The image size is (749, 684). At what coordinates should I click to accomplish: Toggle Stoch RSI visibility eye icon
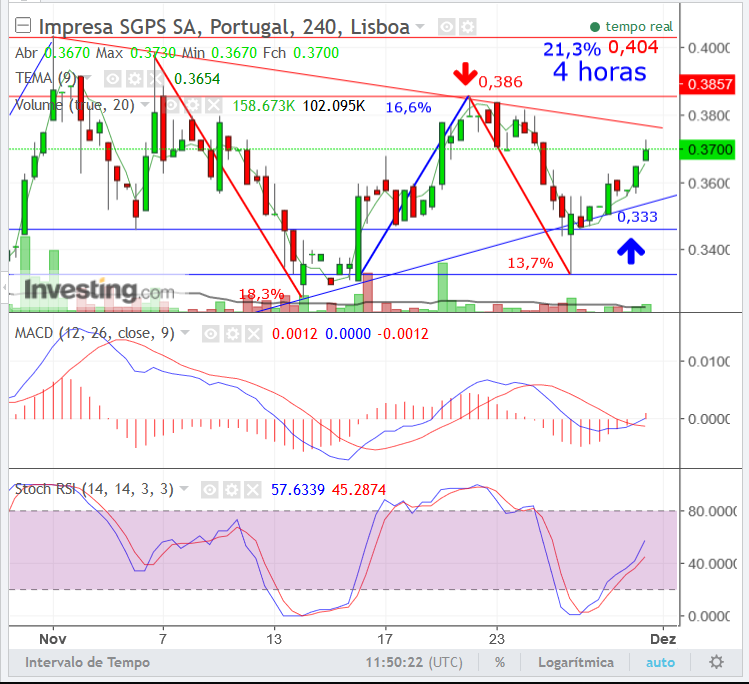pos(210,490)
